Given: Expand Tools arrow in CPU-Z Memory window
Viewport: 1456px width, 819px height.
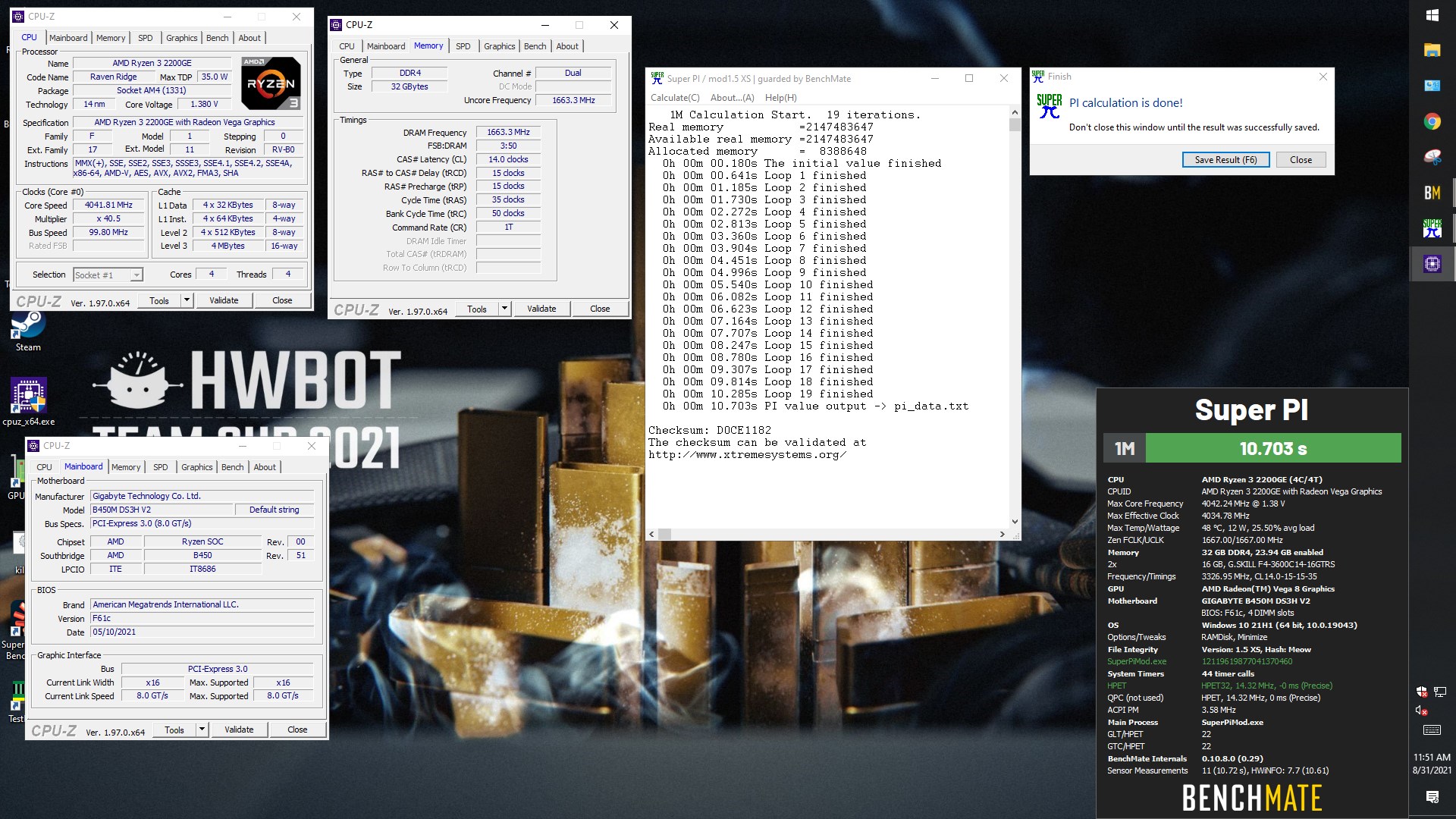Looking at the screenshot, I should 504,309.
